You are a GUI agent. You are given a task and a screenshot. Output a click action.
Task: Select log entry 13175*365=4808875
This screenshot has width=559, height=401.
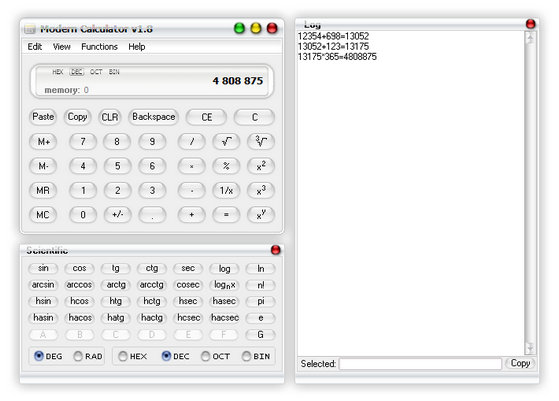pos(337,57)
